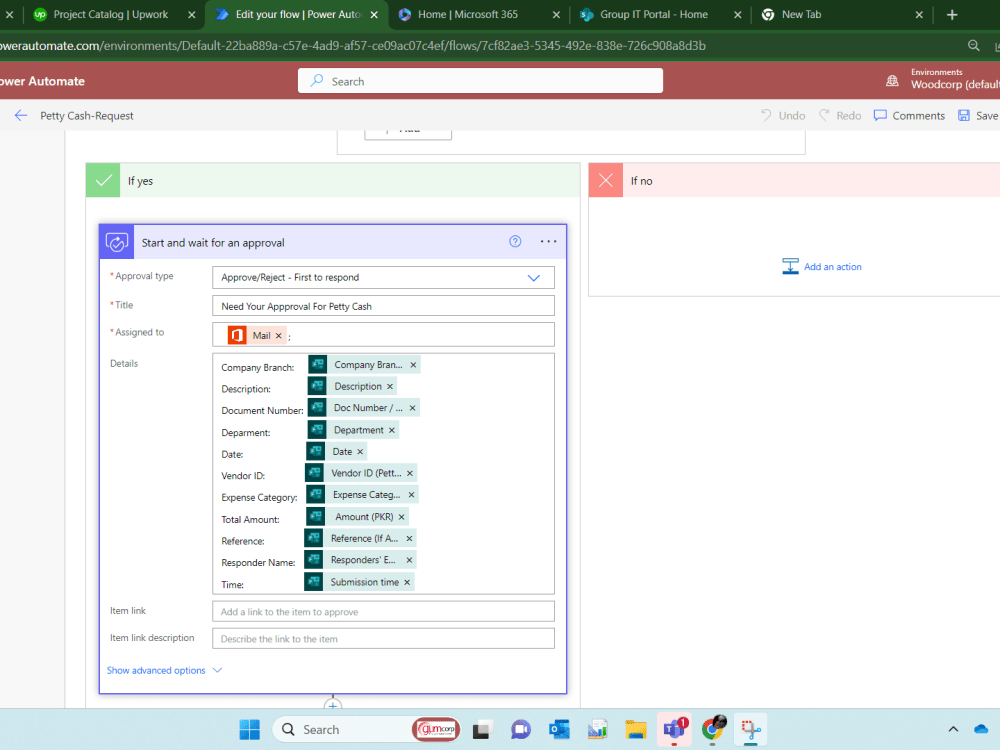Viewport: 1000px width, 750px height.
Task: Click the green If yes checkmark icon
Action: [103, 180]
